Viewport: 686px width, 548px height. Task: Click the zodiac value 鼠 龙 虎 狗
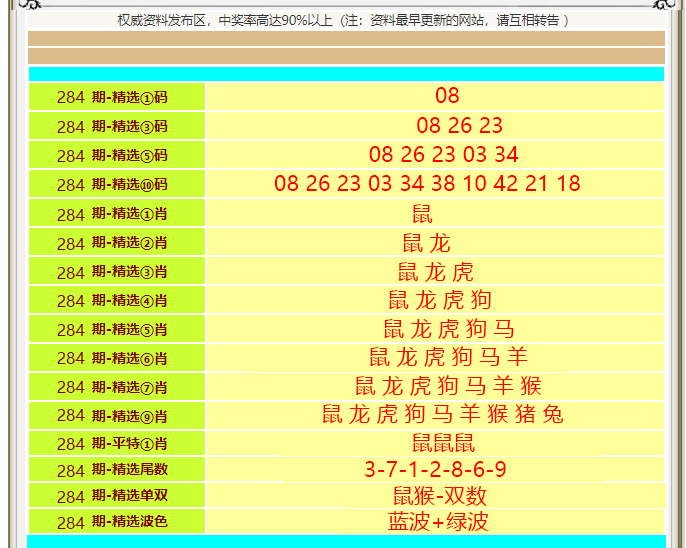click(440, 300)
